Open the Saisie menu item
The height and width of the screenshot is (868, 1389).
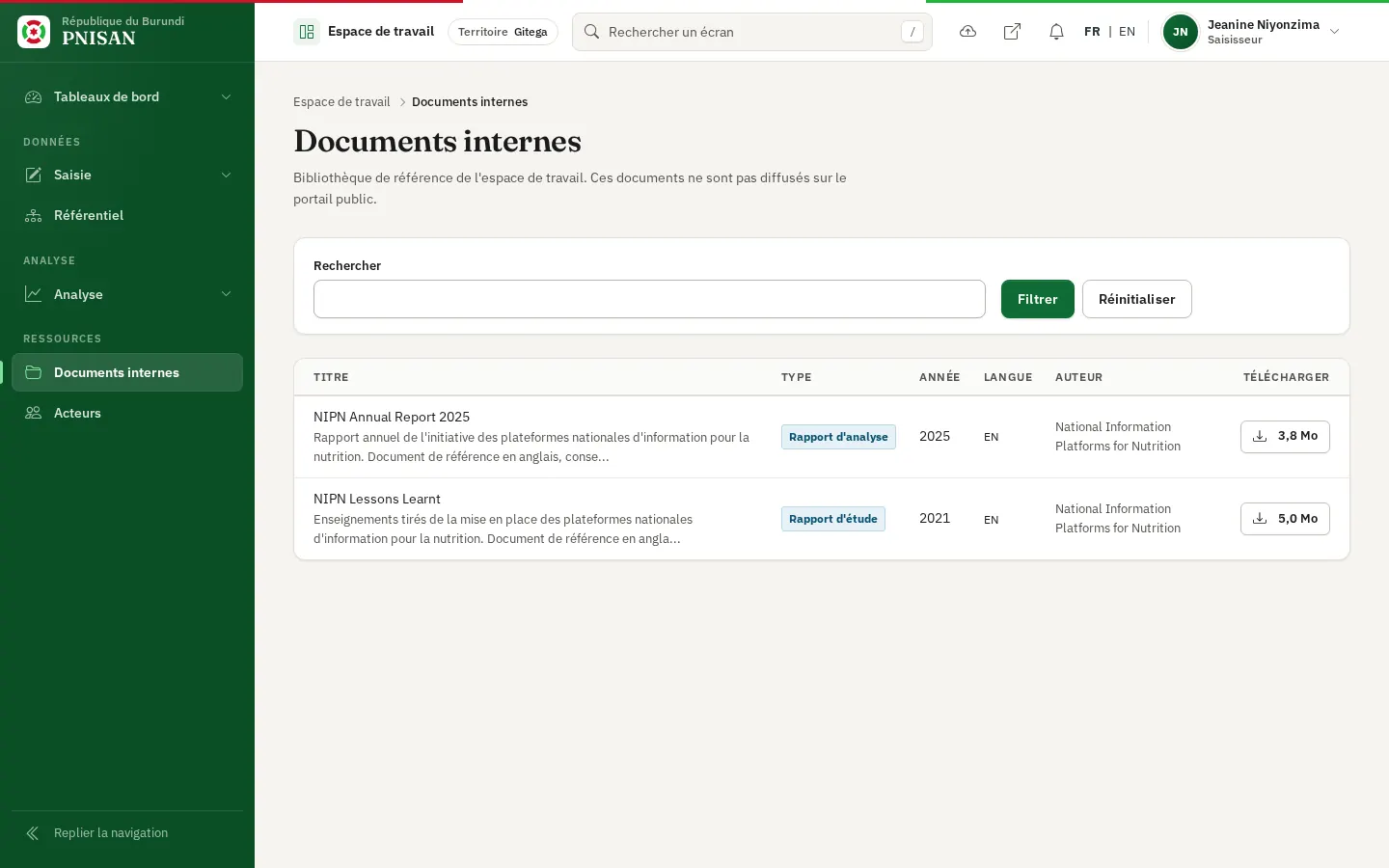(127, 175)
